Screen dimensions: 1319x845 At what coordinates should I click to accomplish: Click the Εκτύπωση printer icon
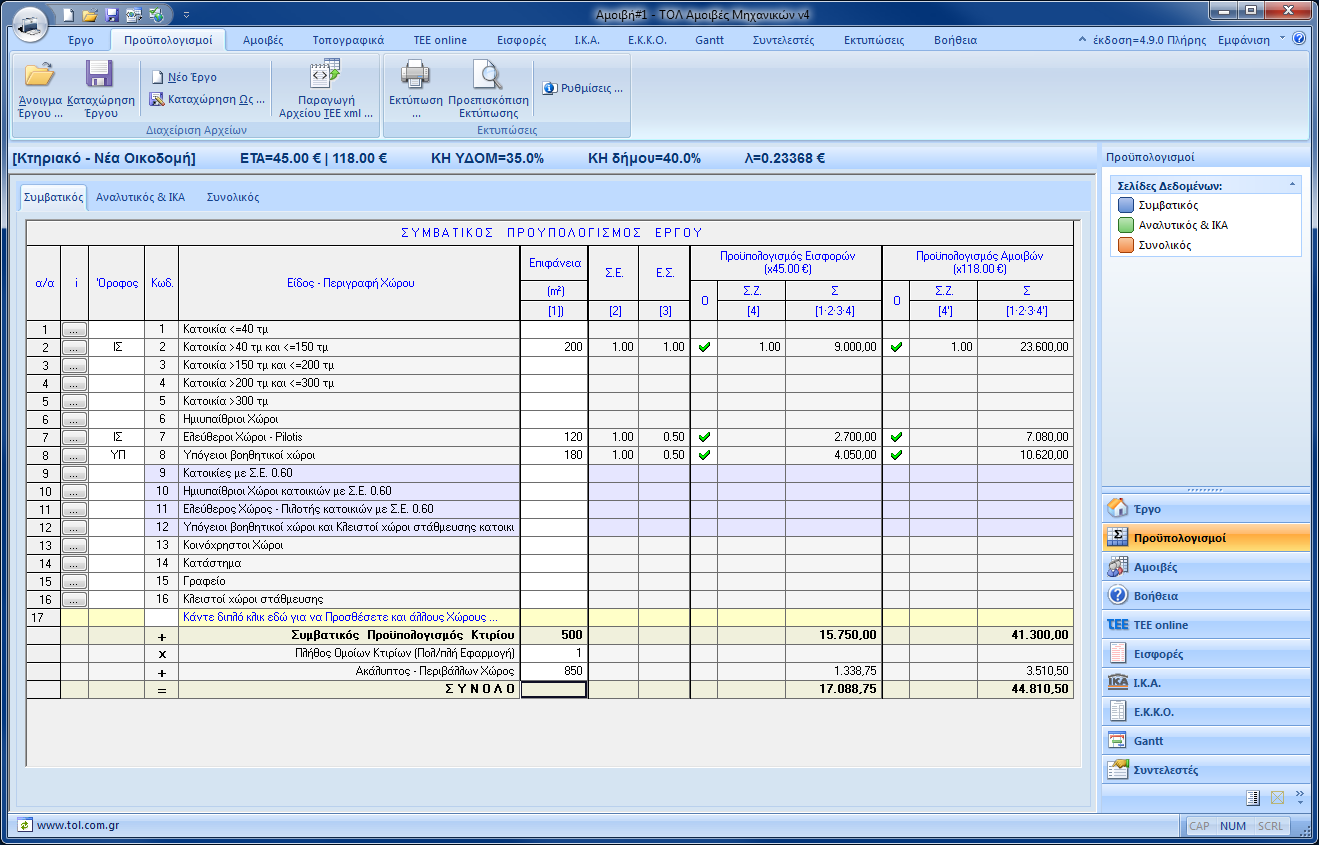click(x=415, y=74)
